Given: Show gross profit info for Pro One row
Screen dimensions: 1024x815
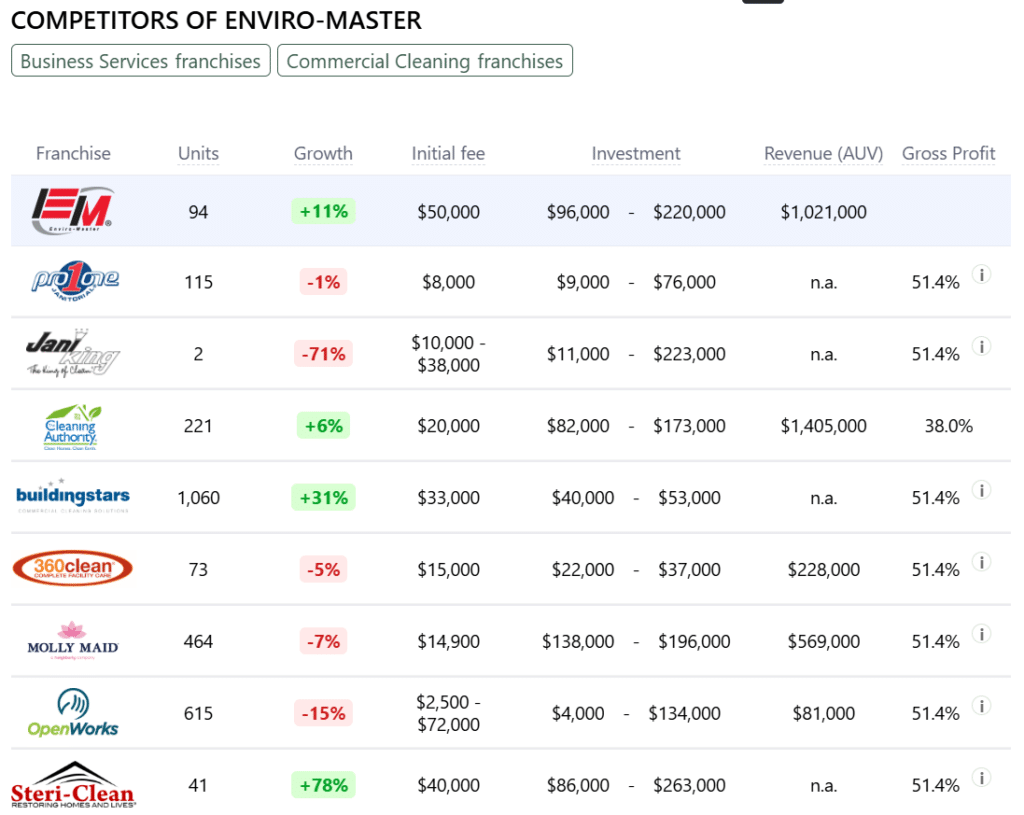Looking at the screenshot, I should [x=982, y=274].
